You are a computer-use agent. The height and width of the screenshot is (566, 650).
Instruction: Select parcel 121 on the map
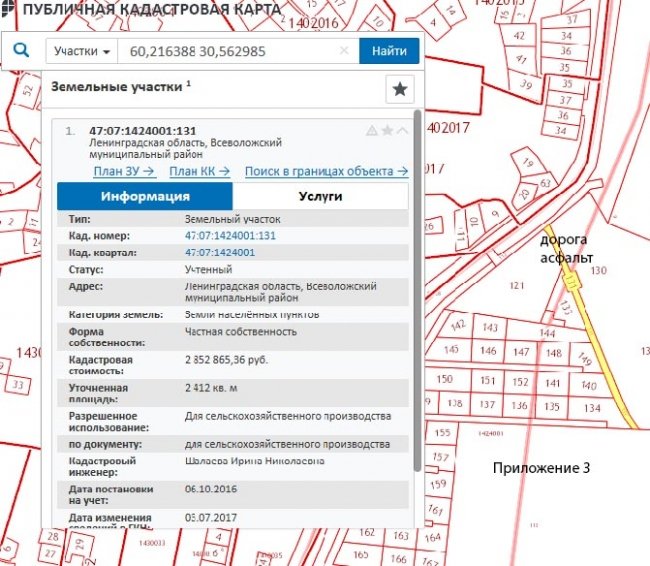pos(516,286)
